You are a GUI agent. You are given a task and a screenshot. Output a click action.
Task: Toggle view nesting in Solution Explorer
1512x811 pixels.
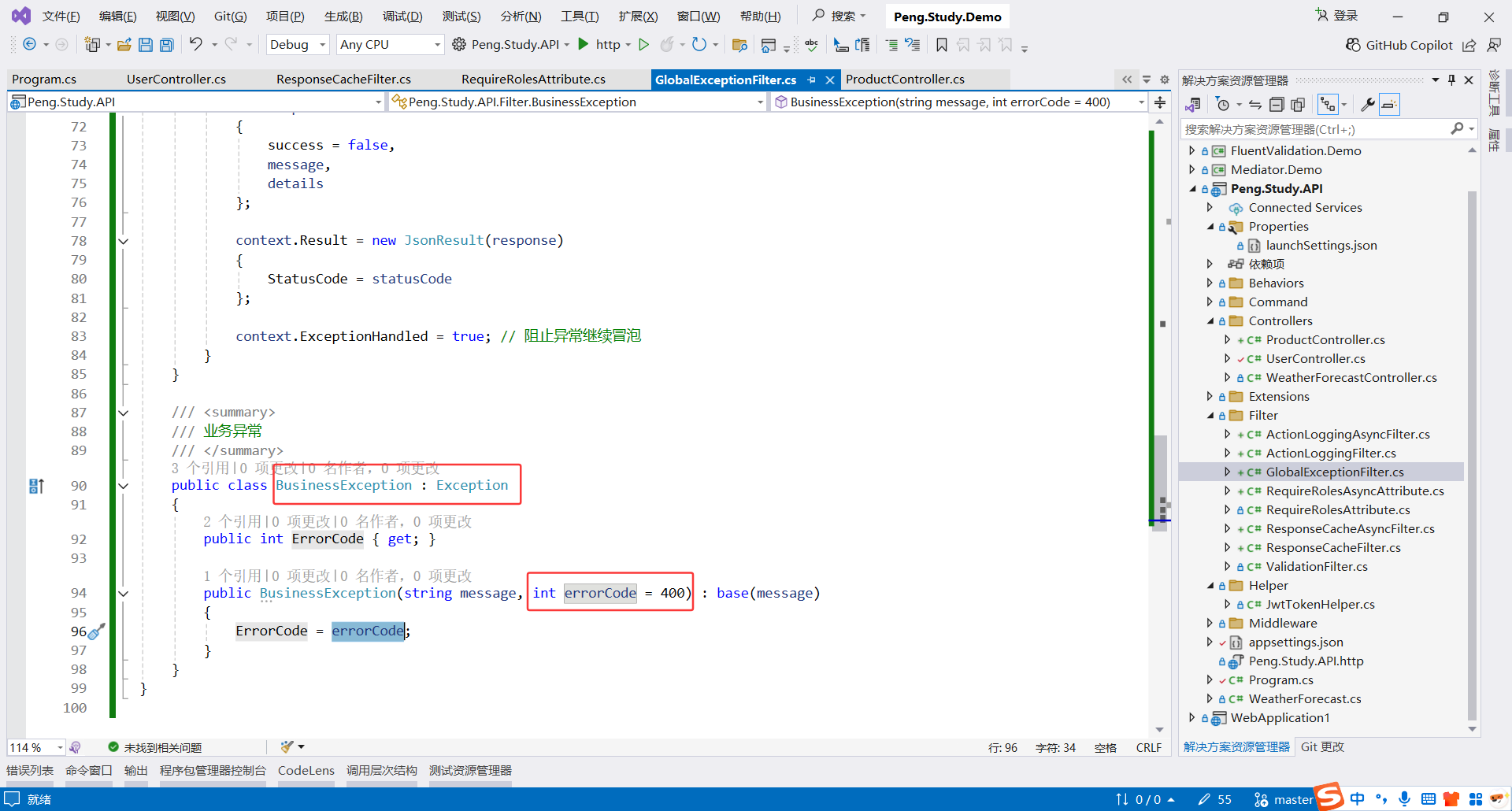pos(1328,105)
